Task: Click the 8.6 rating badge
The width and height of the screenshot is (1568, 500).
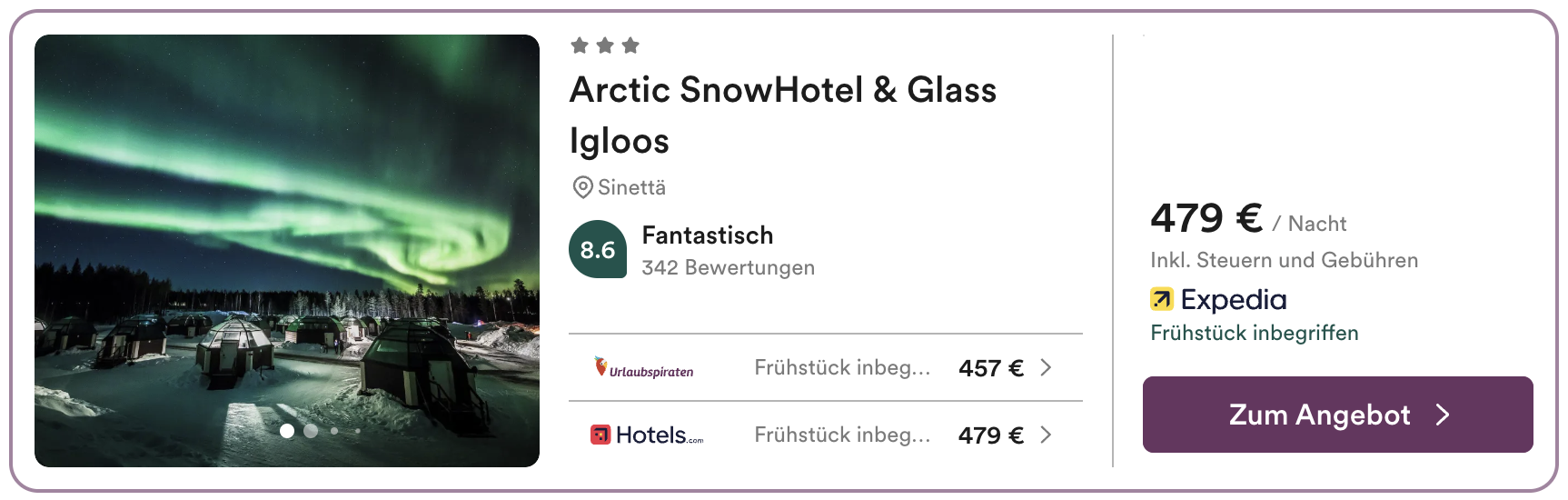Action: (x=598, y=249)
